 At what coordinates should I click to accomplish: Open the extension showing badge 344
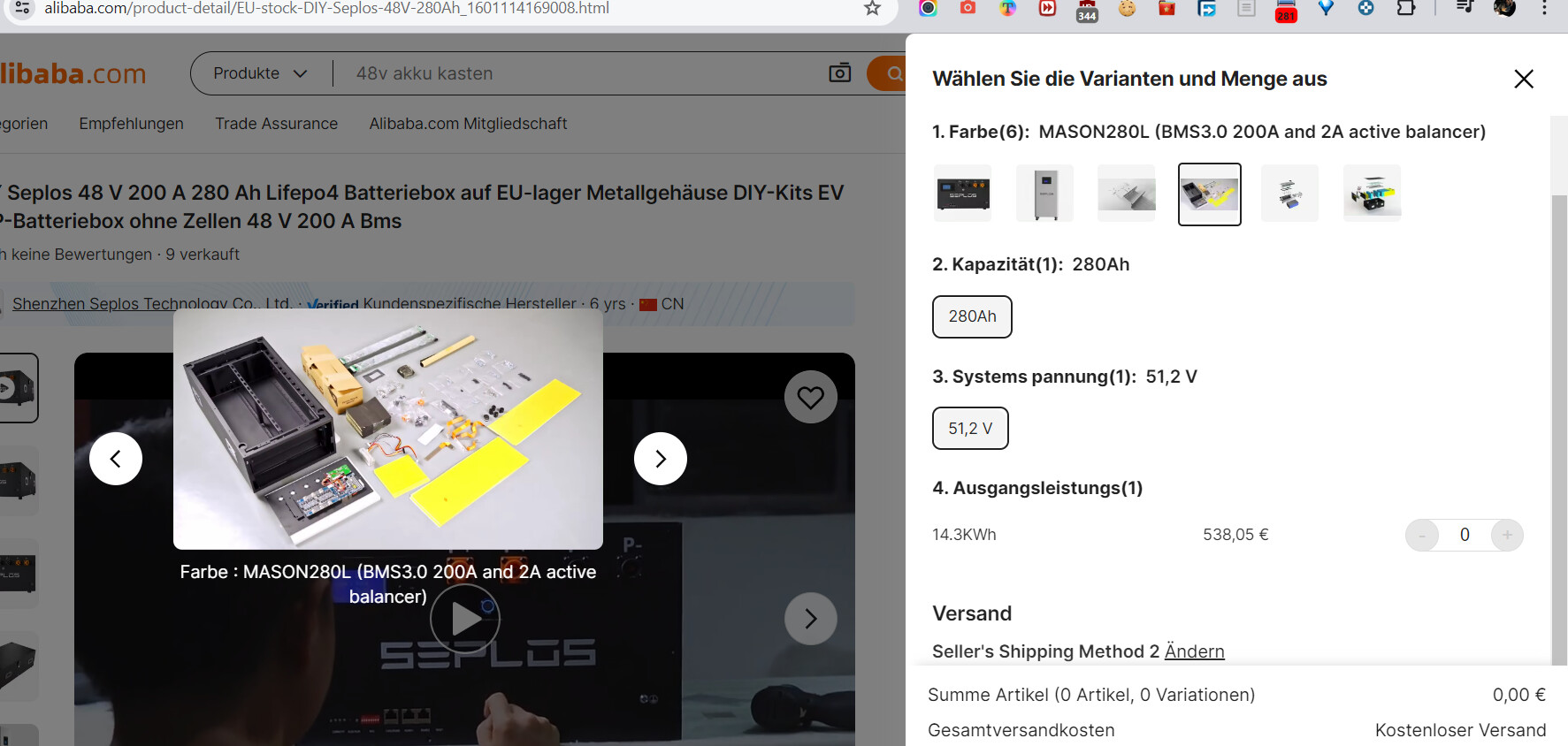click(x=1087, y=10)
